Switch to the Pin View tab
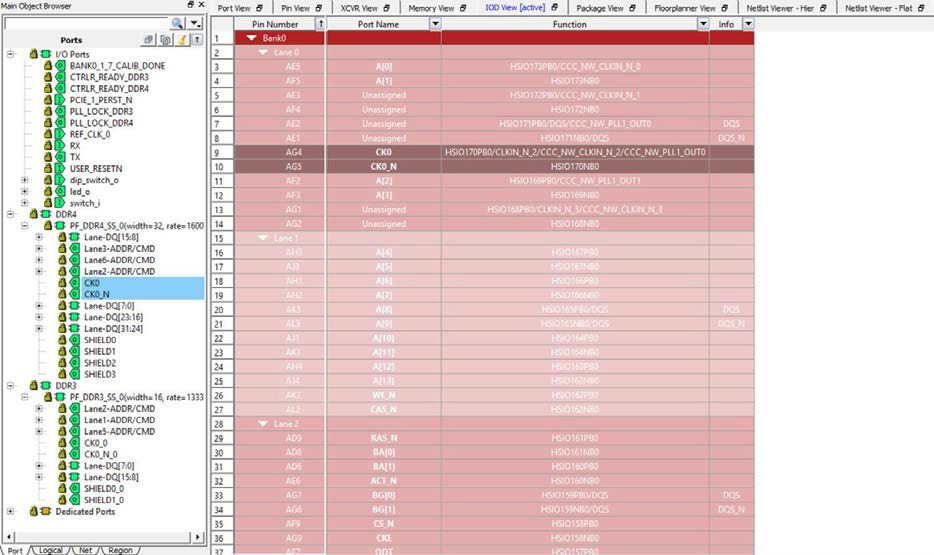The height and width of the screenshot is (555, 934). [295, 8]
